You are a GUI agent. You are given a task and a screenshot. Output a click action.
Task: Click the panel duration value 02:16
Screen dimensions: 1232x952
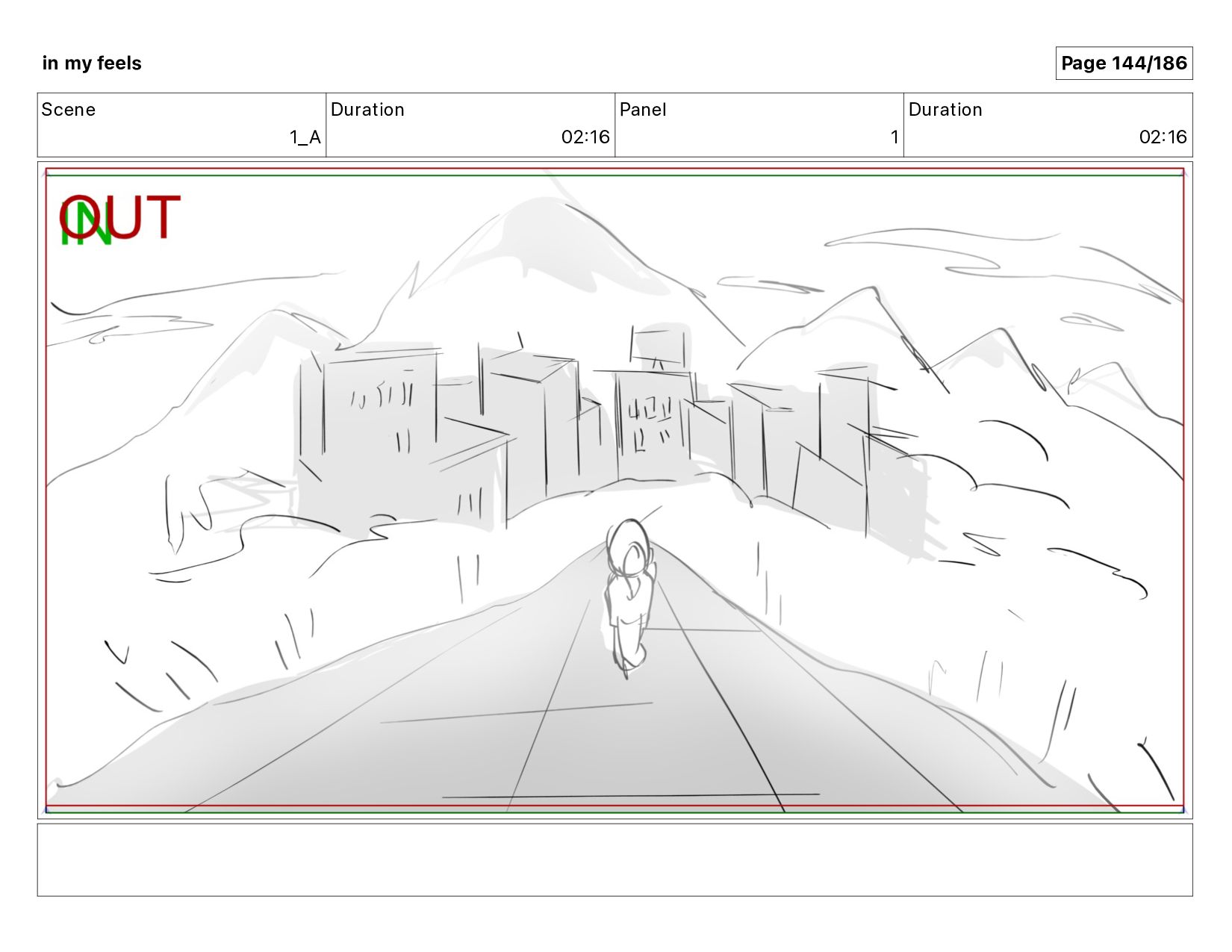[x=1163, y=137]
